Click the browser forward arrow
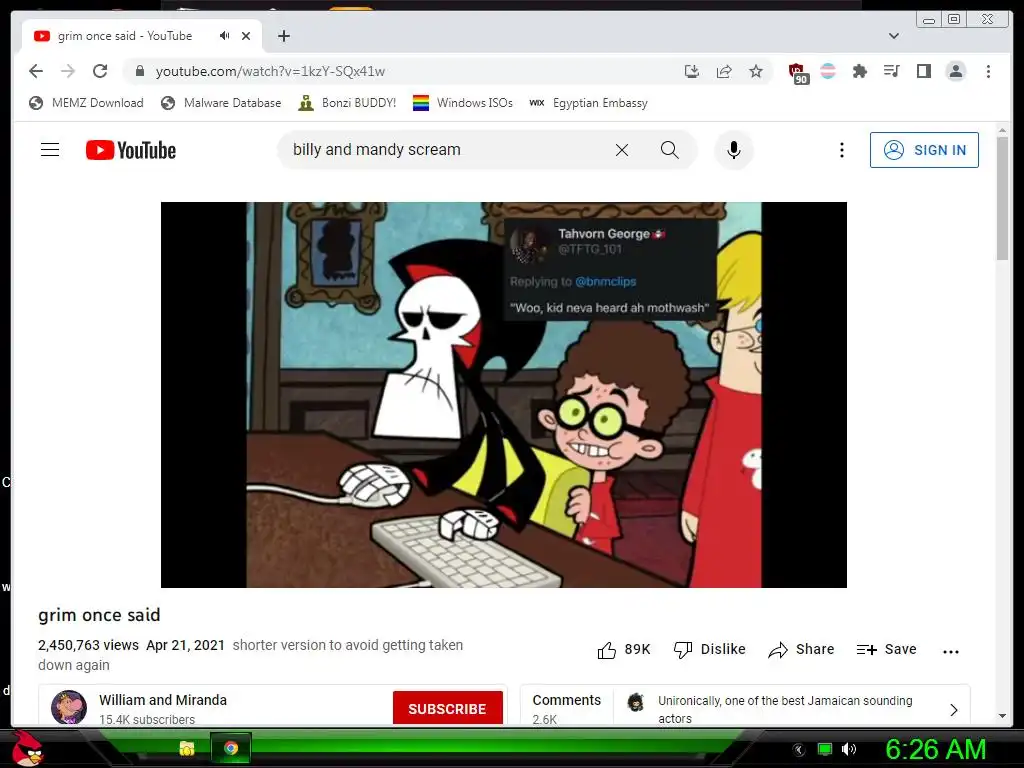 (68, 71)
